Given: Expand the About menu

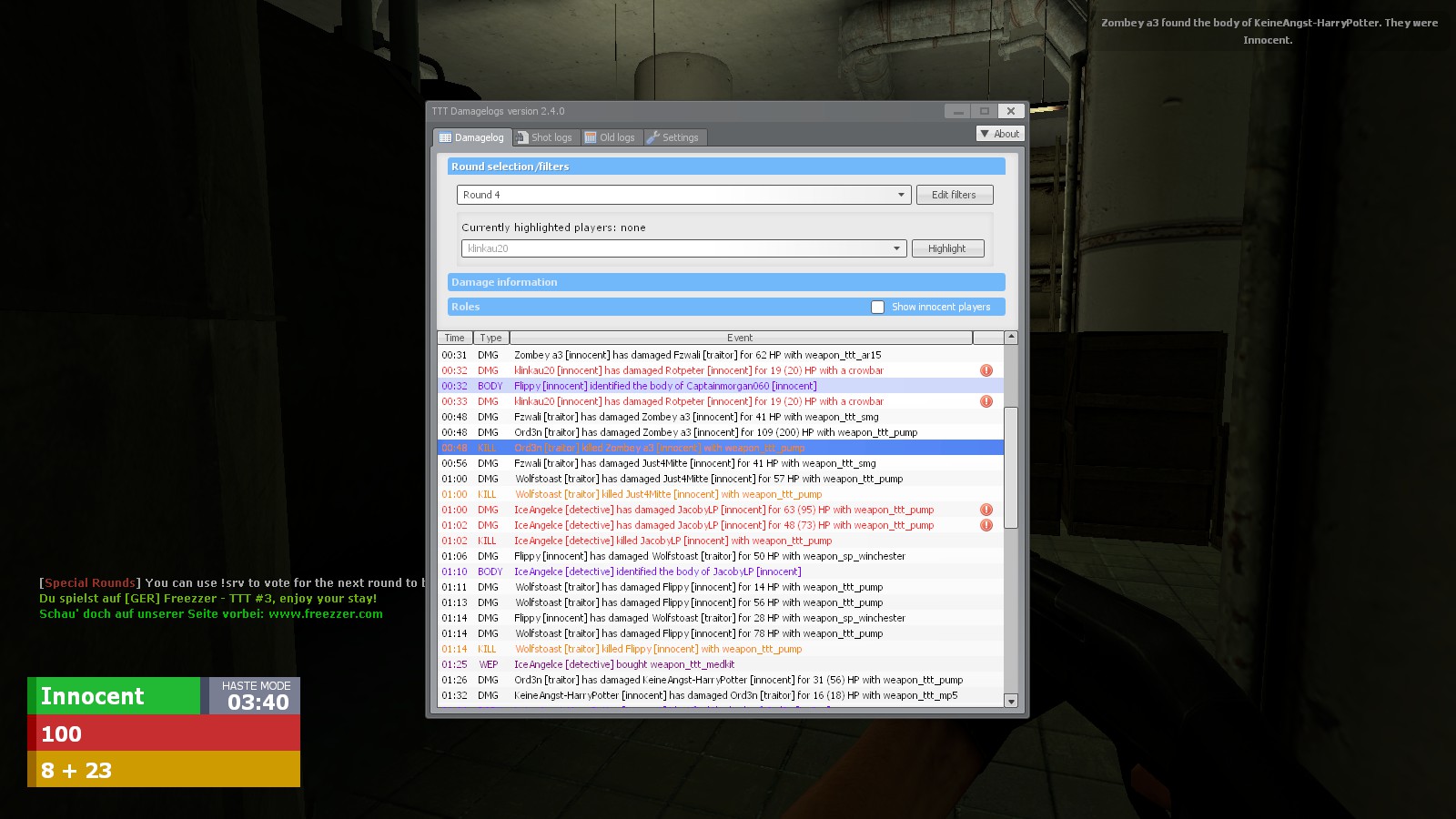Looking at the screenshot, I should coord(1000,134).
